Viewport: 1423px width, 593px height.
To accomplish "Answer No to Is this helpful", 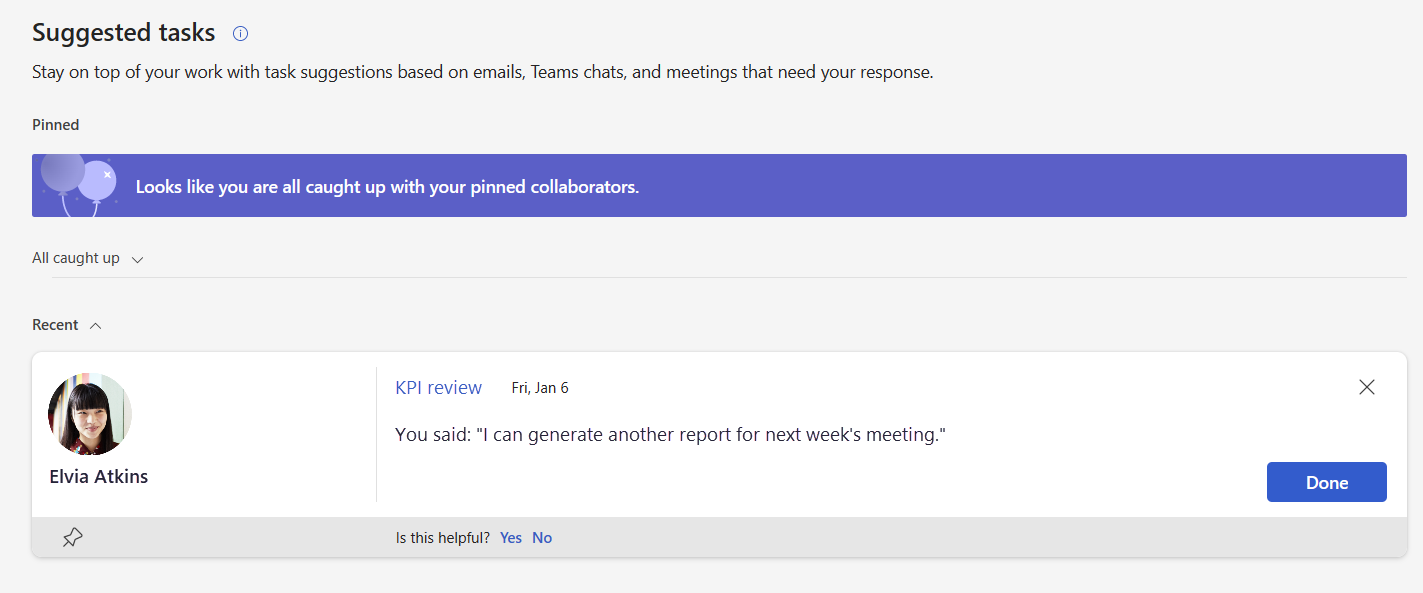I will pos(541,537).
